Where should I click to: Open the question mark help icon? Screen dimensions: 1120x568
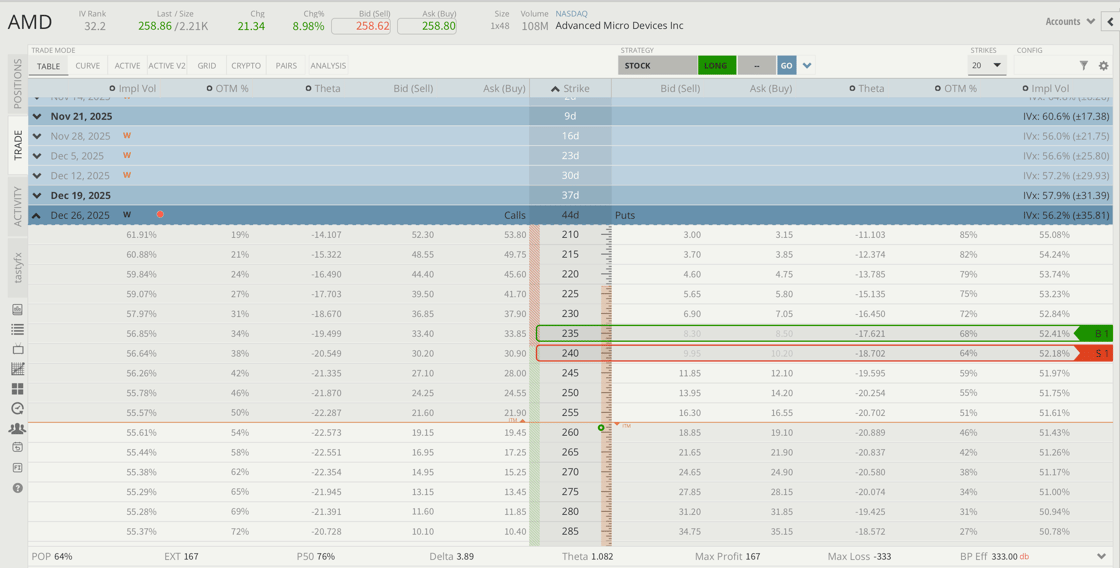point(18,488)
